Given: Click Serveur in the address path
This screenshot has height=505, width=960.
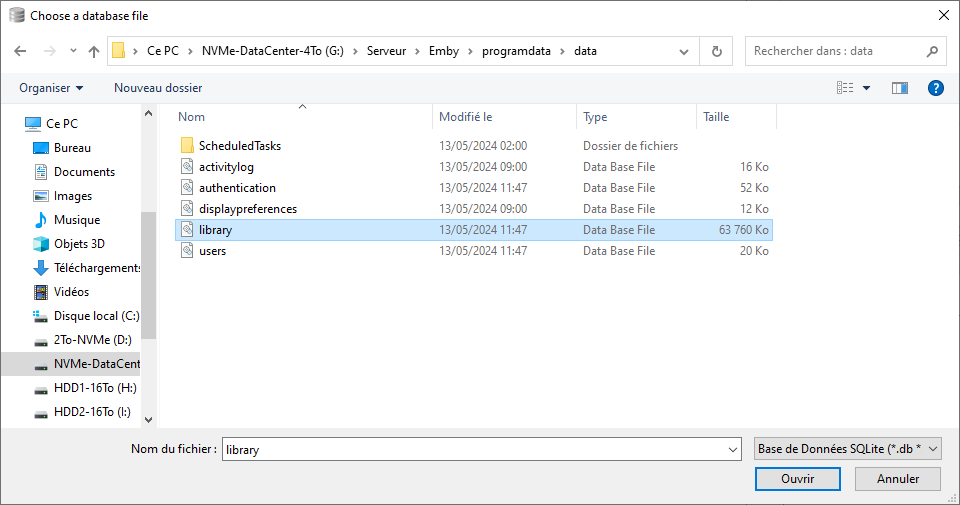Looking at the screenshot, I should point(386,51).
